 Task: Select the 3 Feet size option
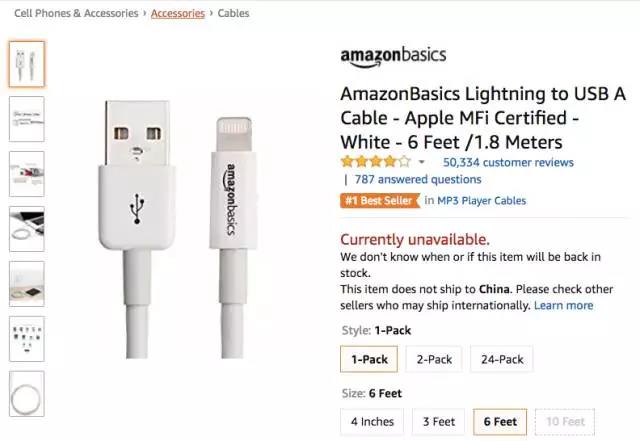click(x=438, y=421)
